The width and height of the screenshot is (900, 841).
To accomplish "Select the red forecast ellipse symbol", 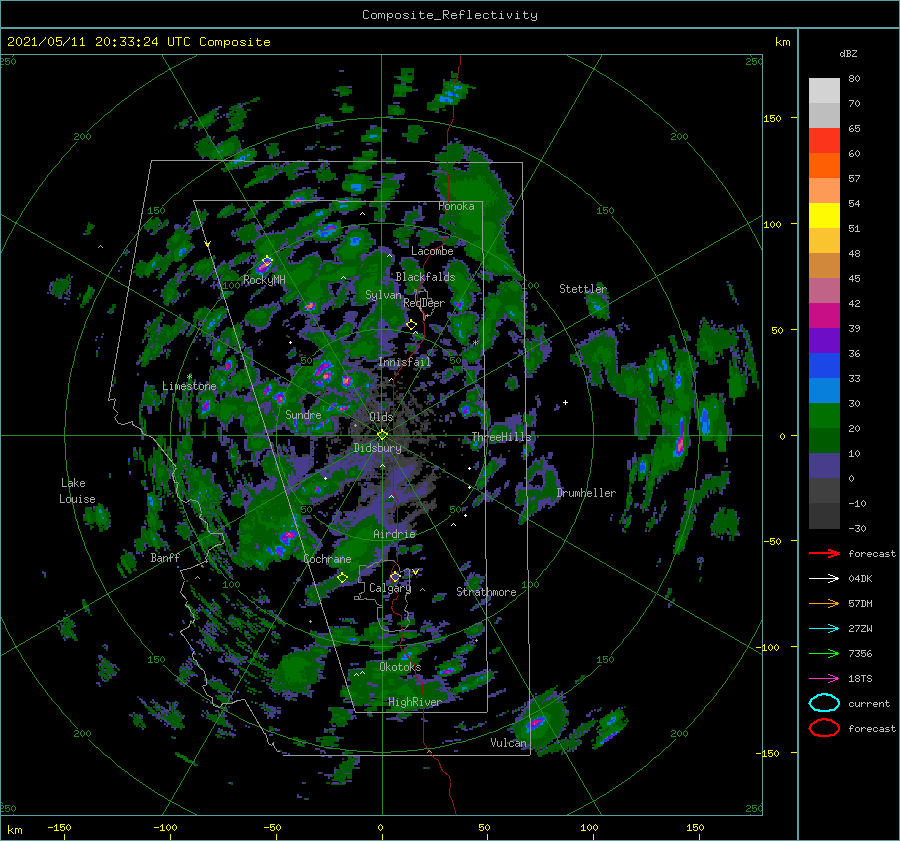I will tap(824, 728).
